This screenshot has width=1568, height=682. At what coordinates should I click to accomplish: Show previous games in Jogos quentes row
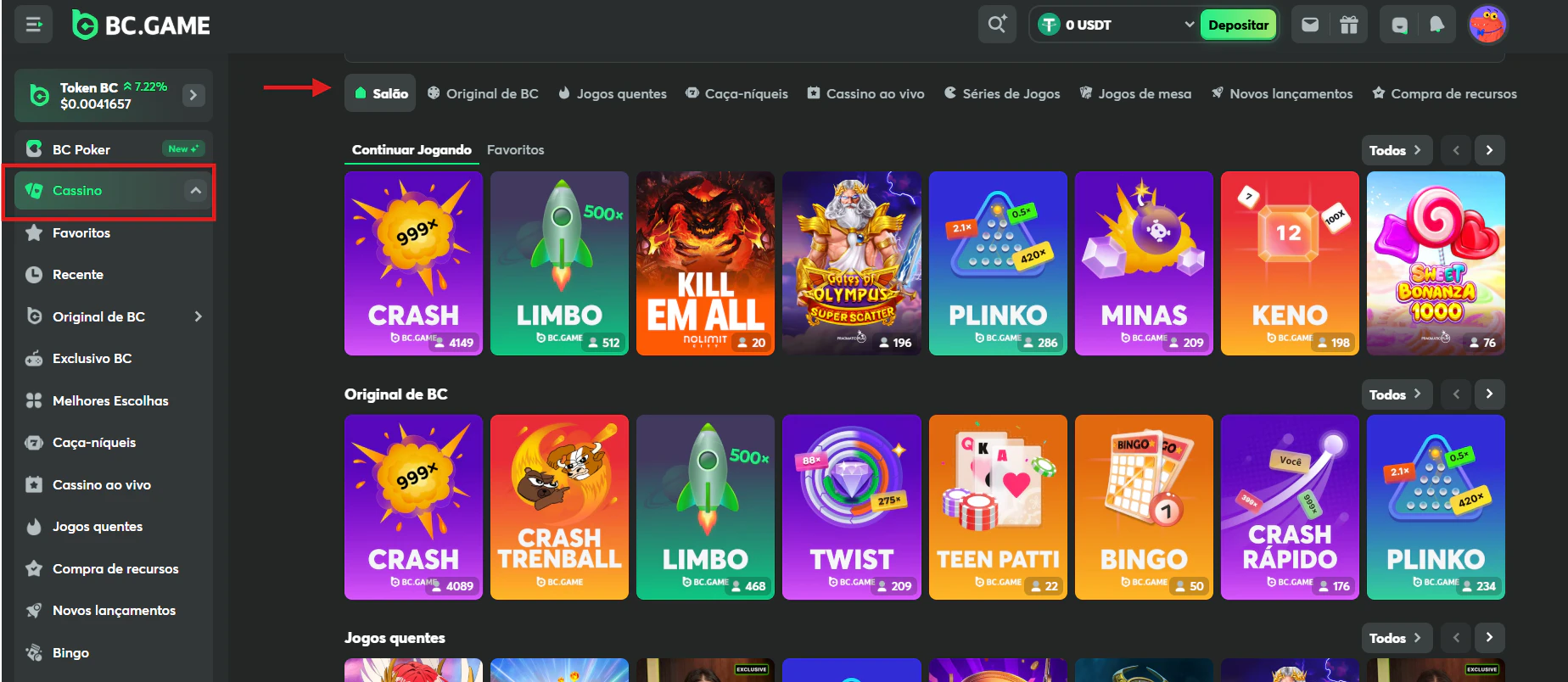tap(1456, 637)
